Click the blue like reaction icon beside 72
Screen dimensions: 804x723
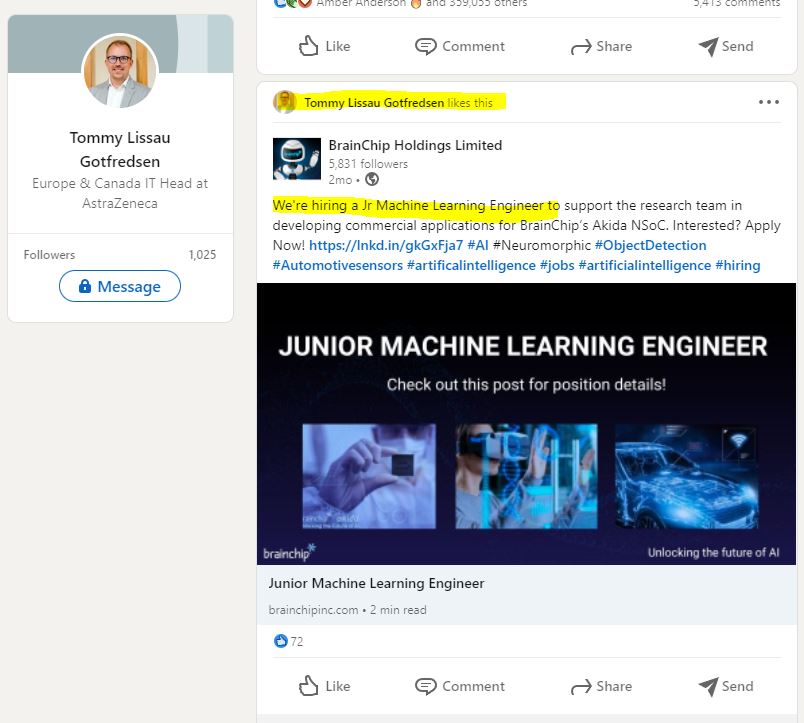pyautogui.click(x=280, y=641)
